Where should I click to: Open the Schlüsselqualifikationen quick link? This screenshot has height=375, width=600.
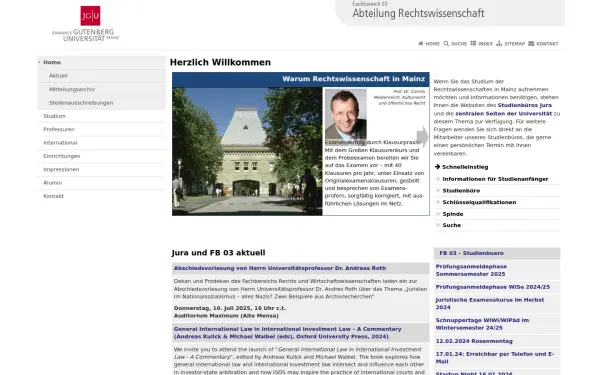click(479, 202)
